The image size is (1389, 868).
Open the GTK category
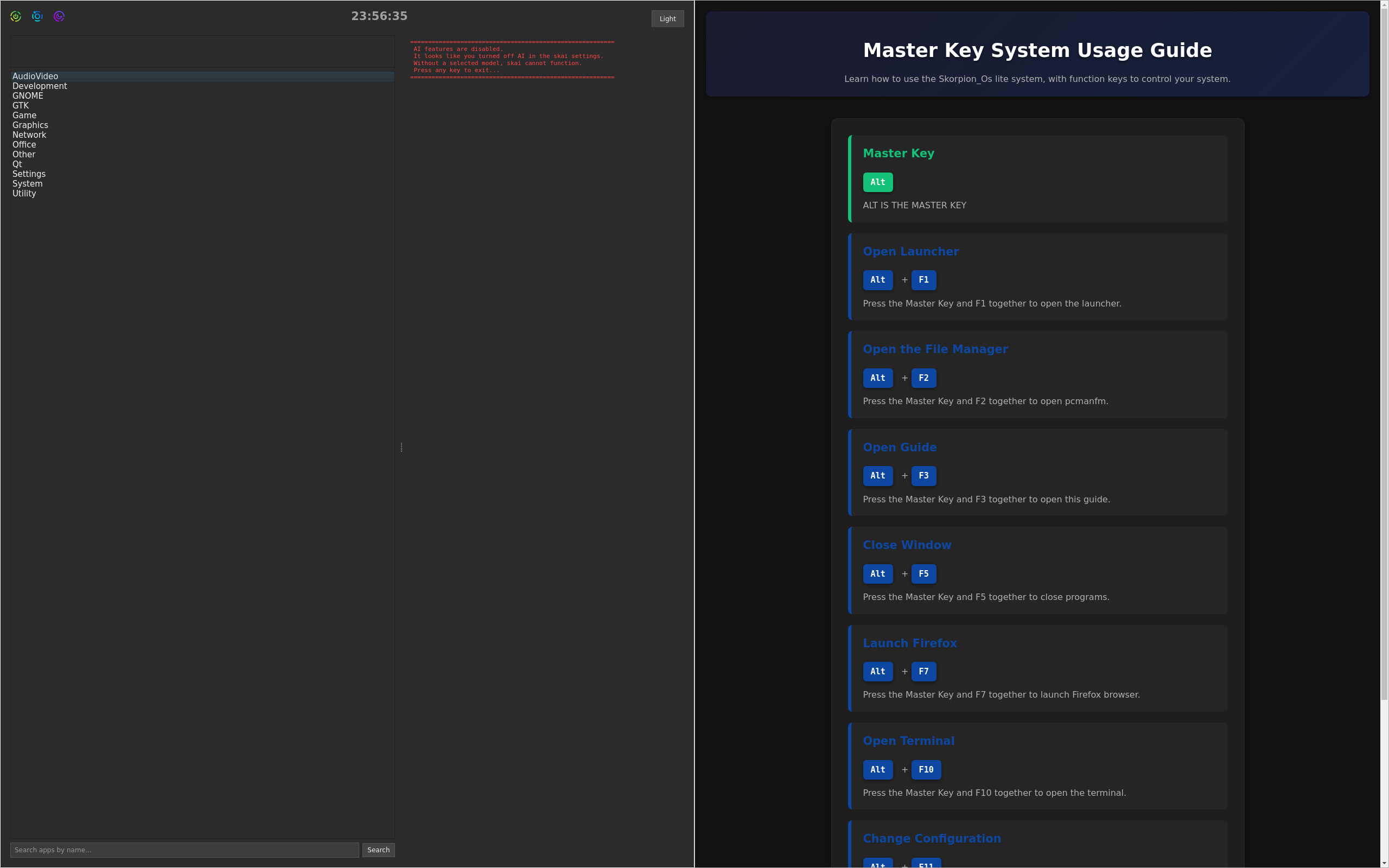click(202, 106)
